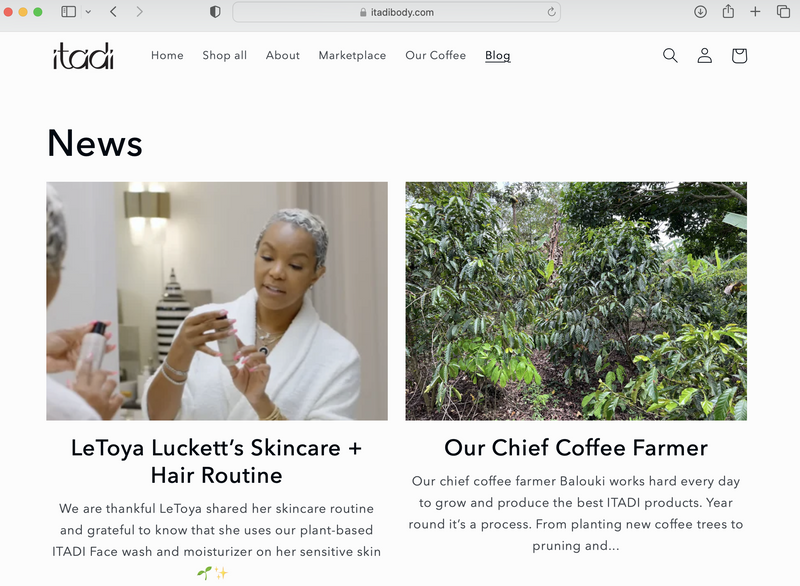
Task: Click the itadibody.com address bar
Action: [396, 12]
